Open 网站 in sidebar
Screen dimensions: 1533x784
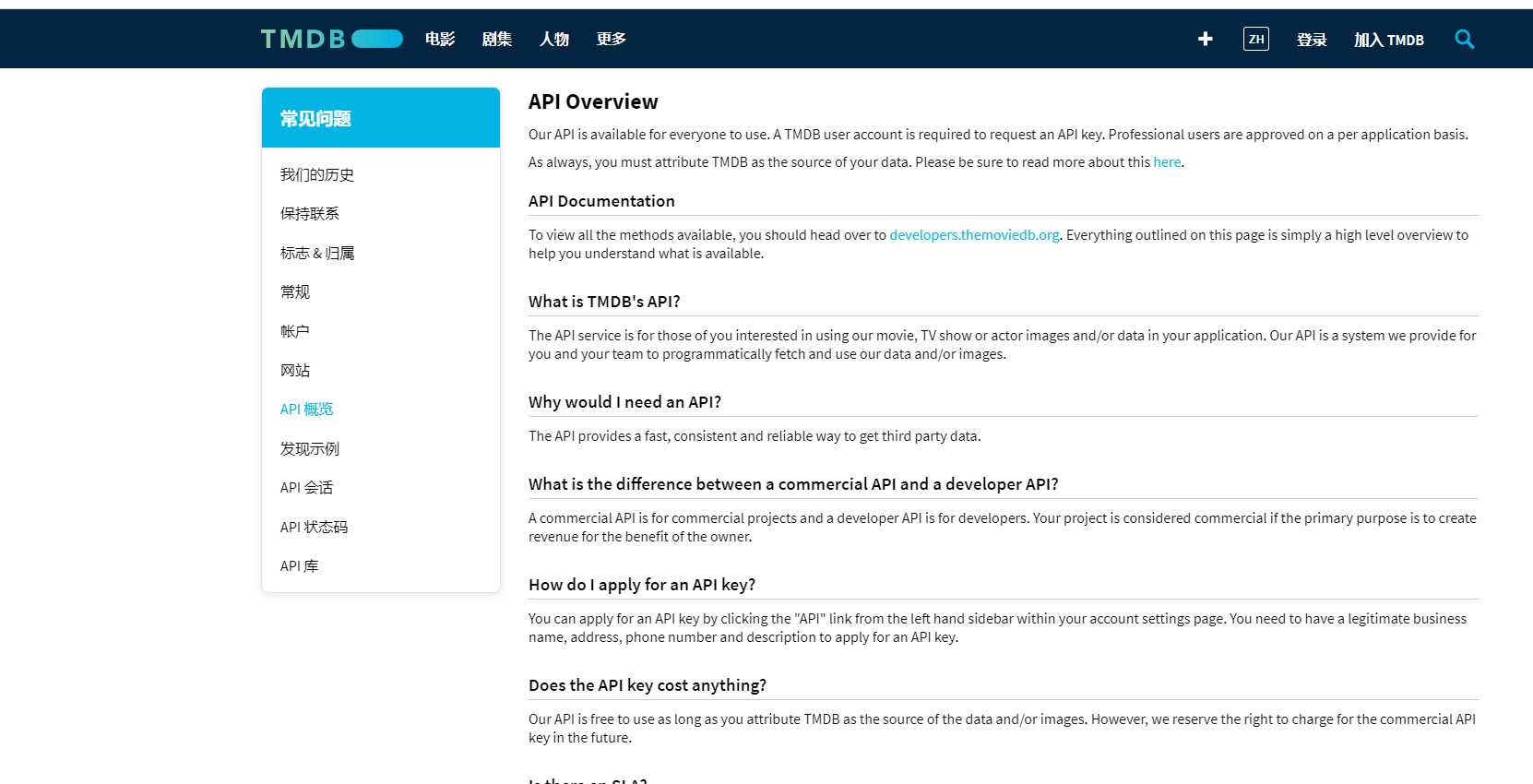pos(295,370)
